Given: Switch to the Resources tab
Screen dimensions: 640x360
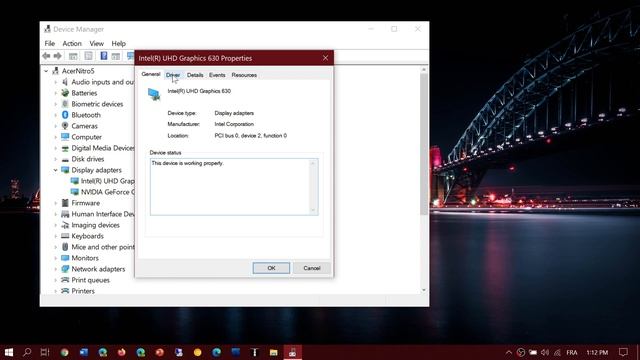Looking at the screenshot, I should [244, 75].
